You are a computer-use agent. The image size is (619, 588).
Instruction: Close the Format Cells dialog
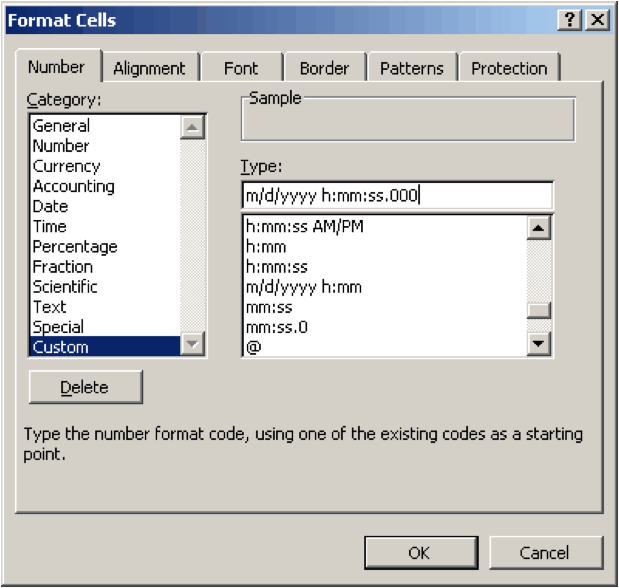597,20
